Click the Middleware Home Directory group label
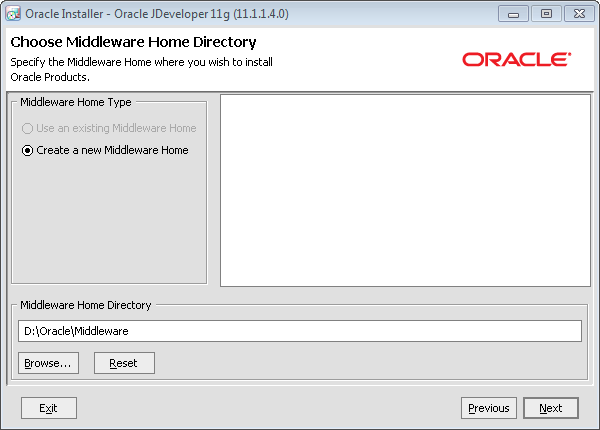The image size is (600, 430). coord(86,305)
